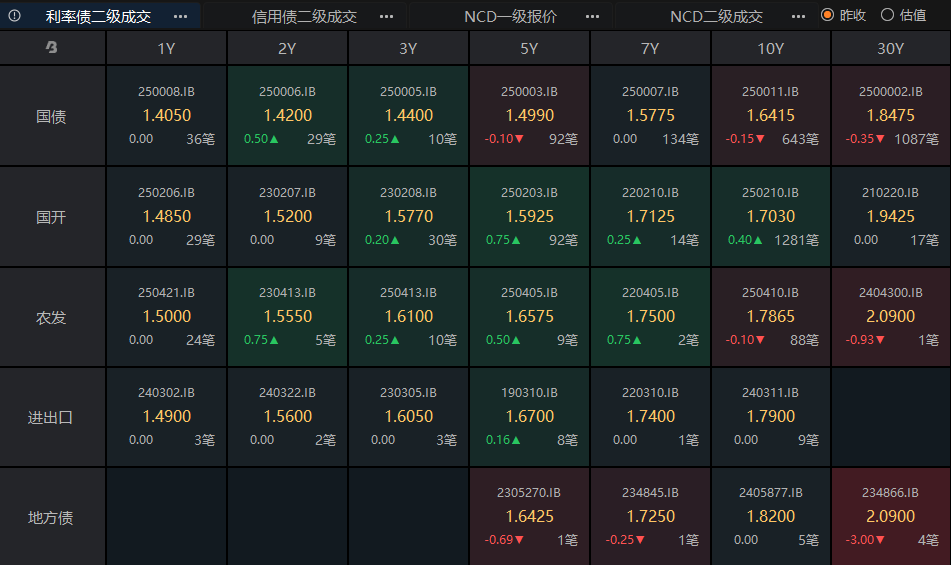Switch to the 信用债二级成交 tab
The image size is (951, 565).
tap(304, 16)
